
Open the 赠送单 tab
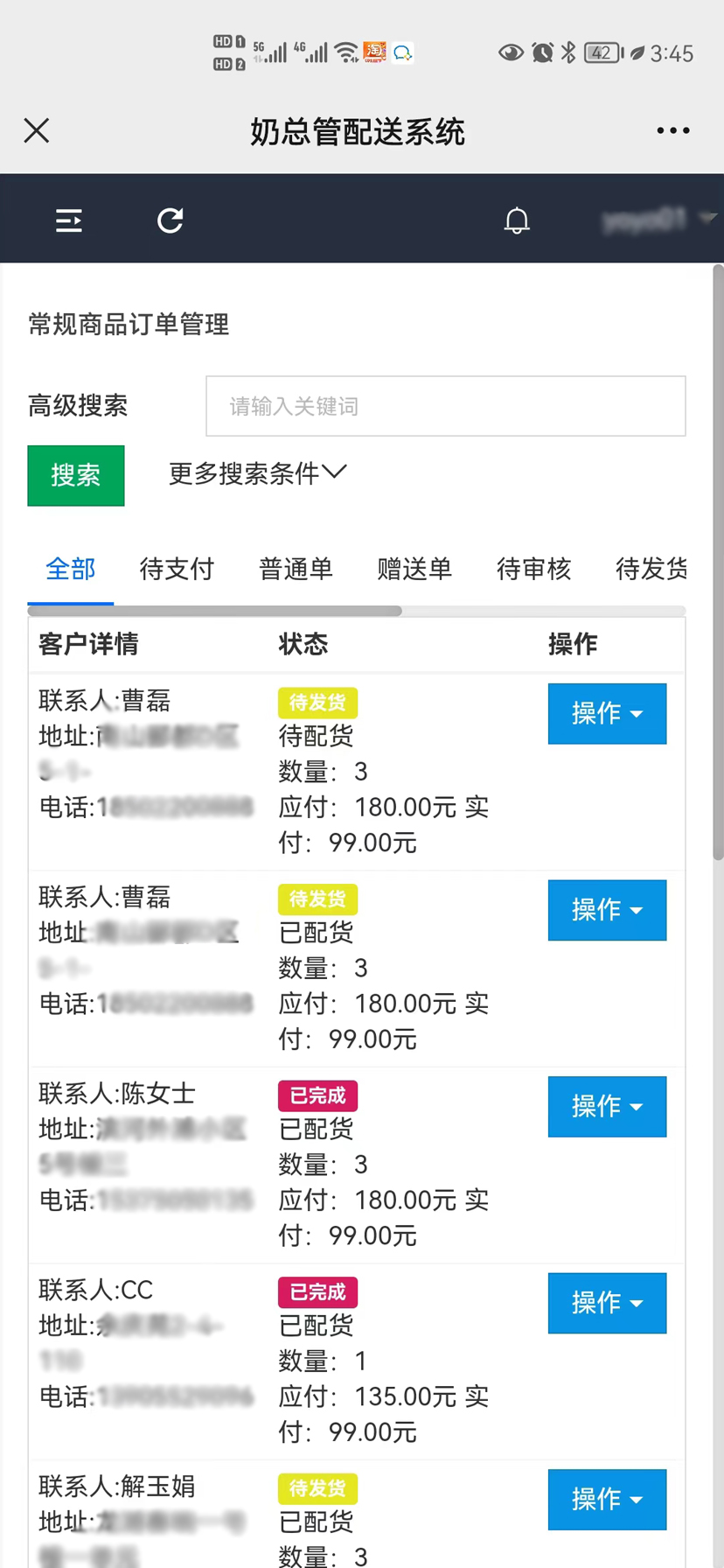pyautogui.click(x=414, y=569)
